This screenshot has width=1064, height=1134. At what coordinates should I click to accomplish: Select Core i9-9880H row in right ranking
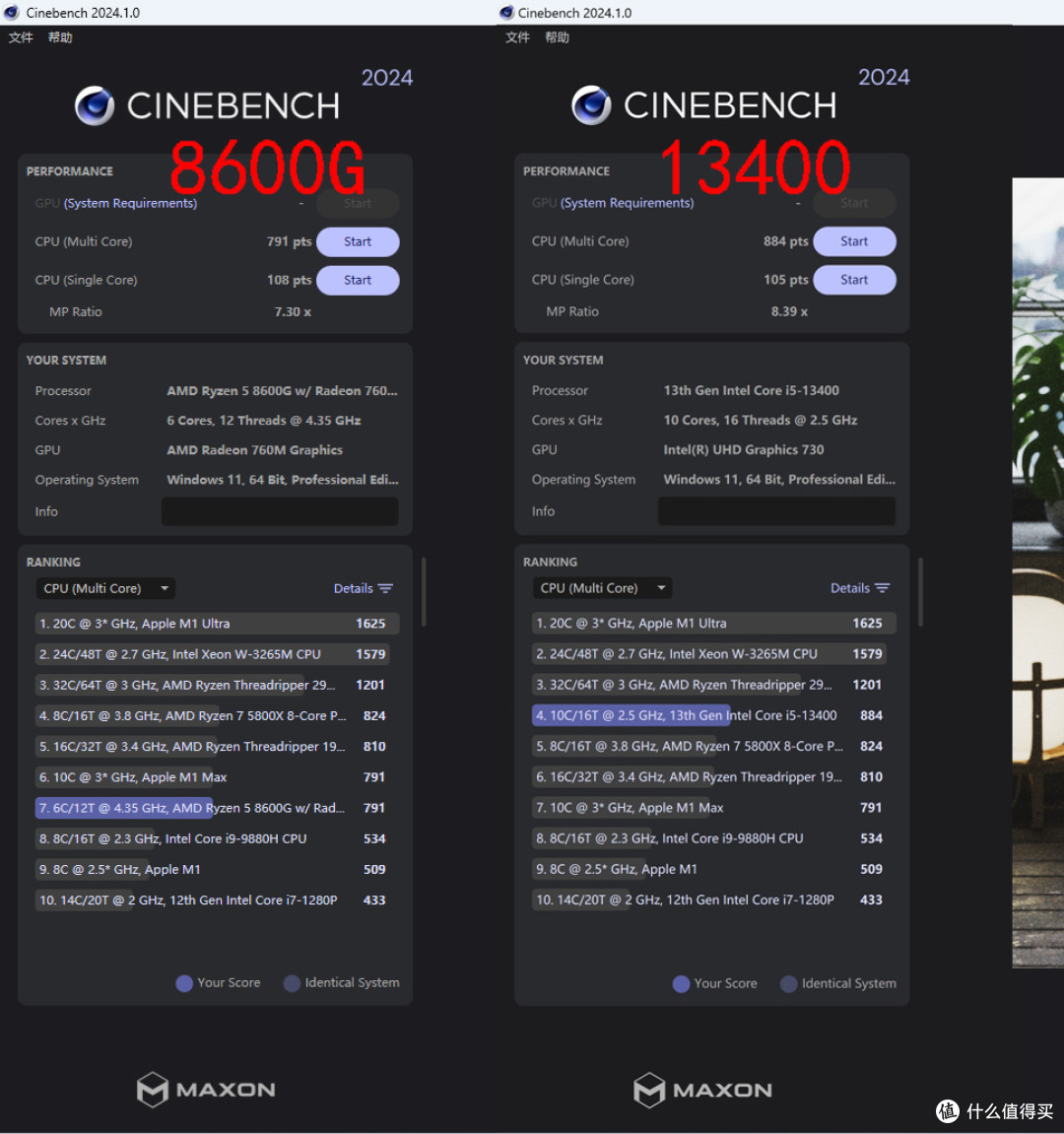point(714,838)
